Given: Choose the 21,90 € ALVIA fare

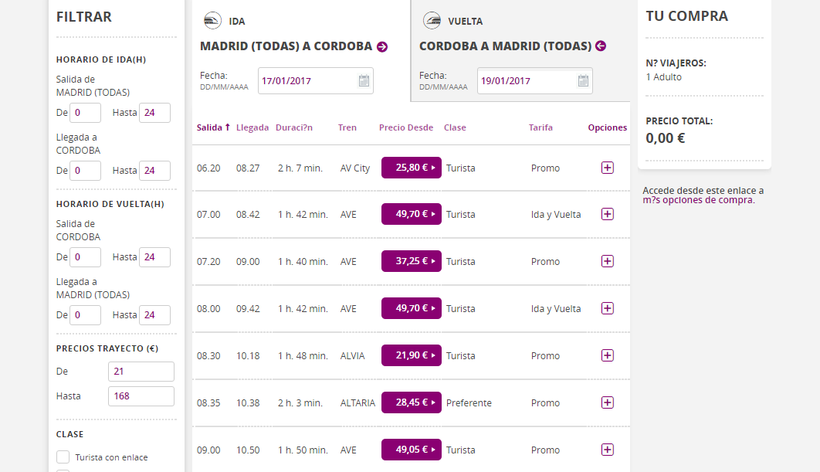Looking at the screenshot, I should pos(411,356).
